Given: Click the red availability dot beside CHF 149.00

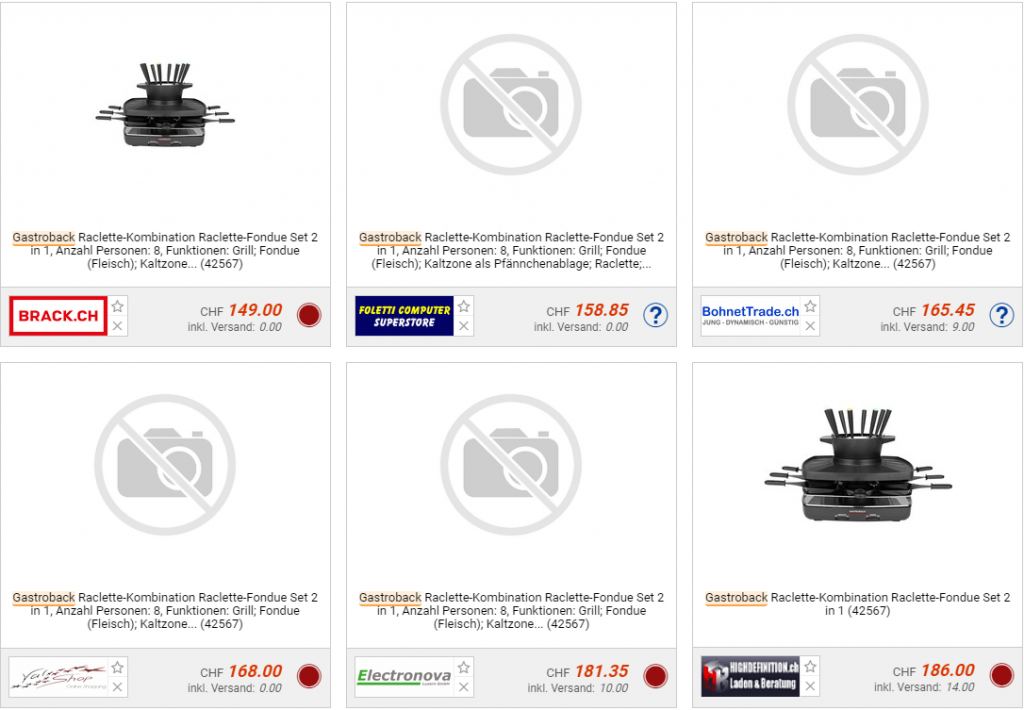Looking at the screenshot, I should pos(309,315).
